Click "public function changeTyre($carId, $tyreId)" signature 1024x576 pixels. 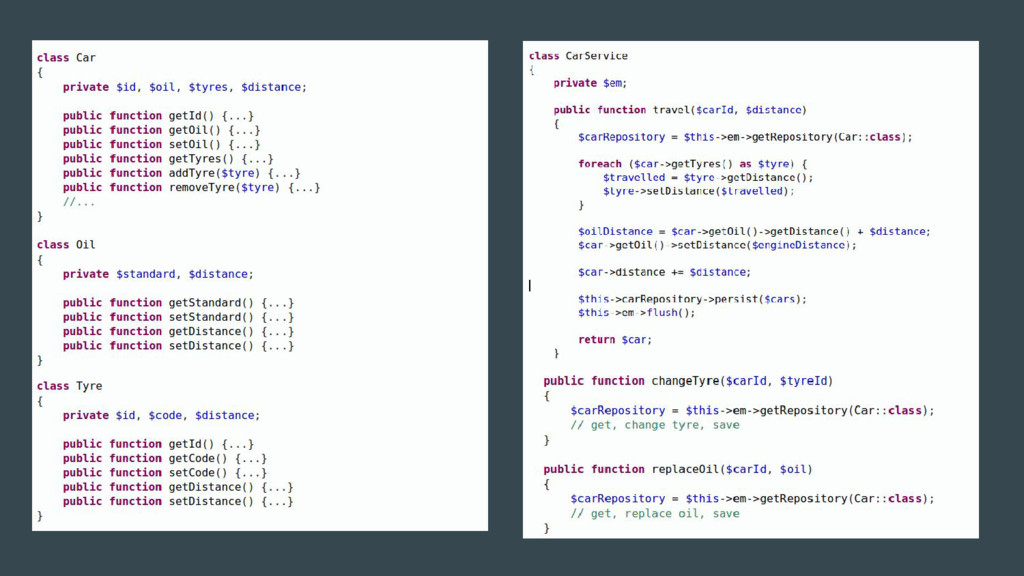688,381
